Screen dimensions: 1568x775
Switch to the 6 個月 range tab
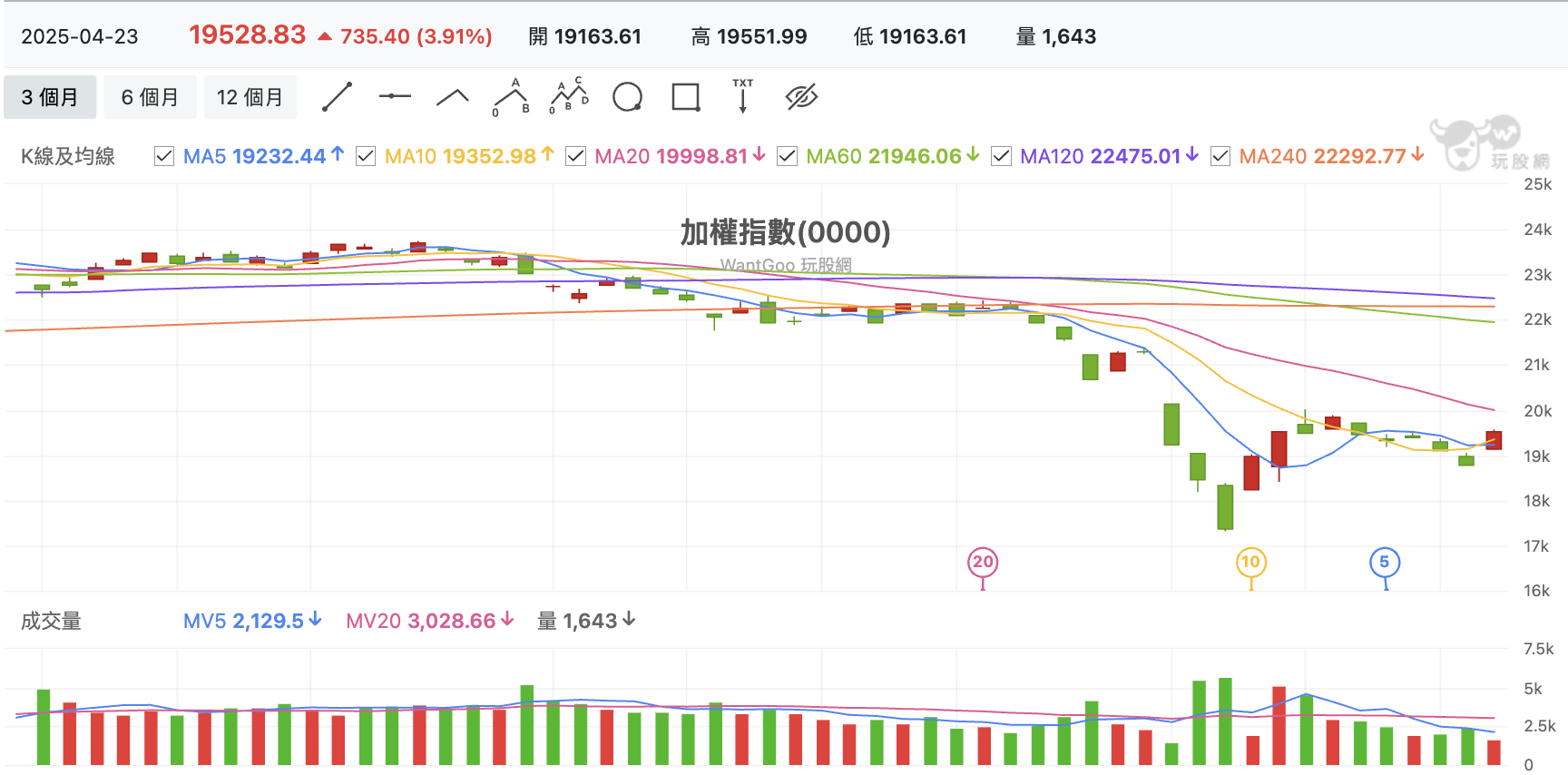150,97
